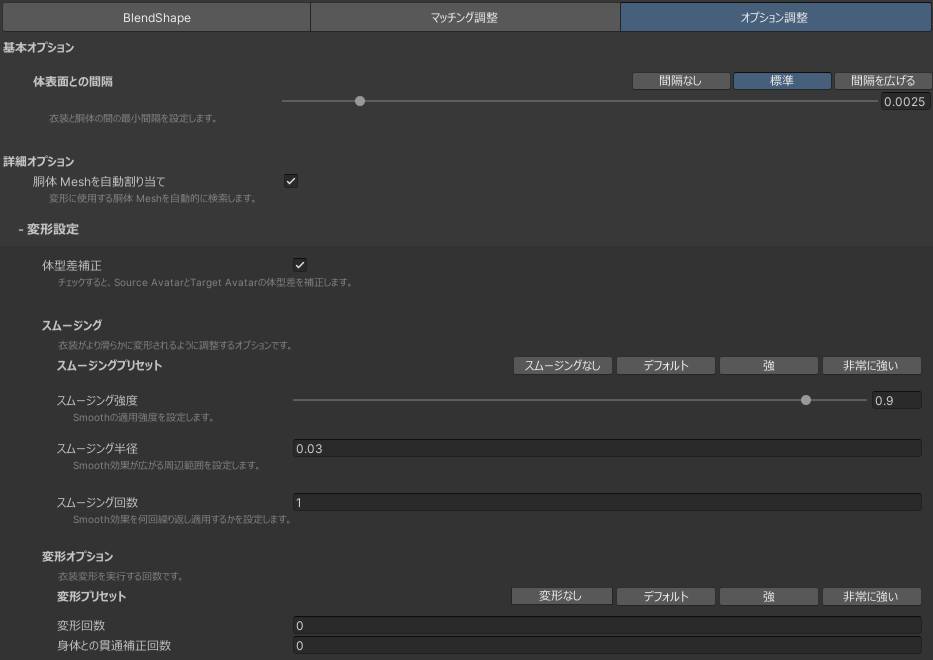Click the 体表面との間隔 label
This screenshot has height=660, width=933.
[x=73, y=82]
